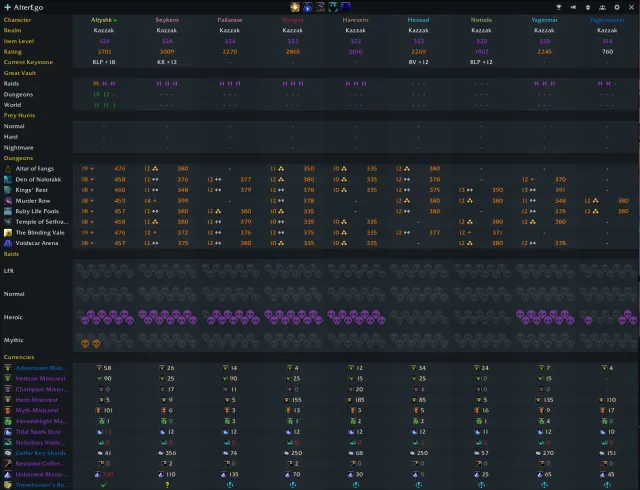Click Altyshk's Heroic raid skull row
640x490 pixels.
pos(107,317)
